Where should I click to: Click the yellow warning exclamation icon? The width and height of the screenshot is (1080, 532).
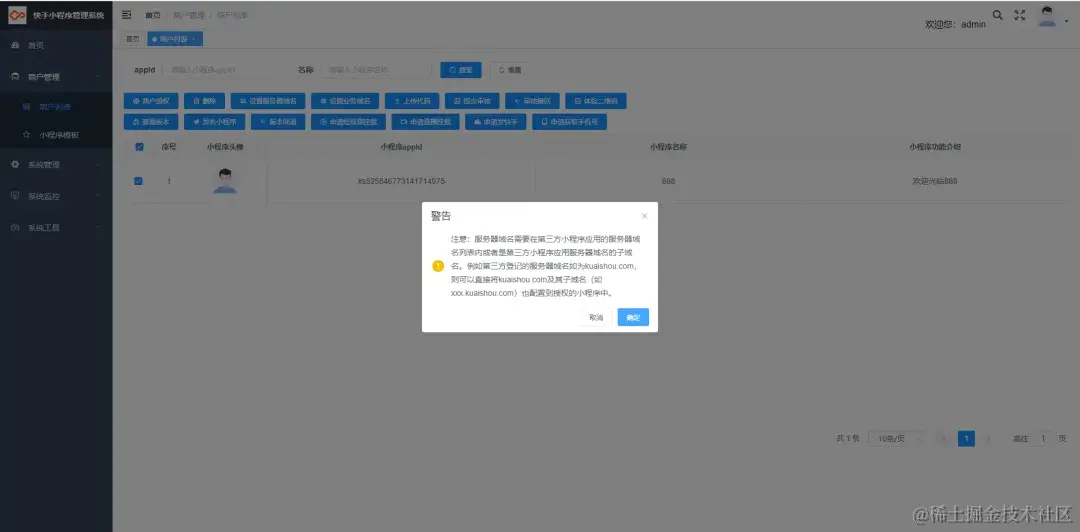438,266
